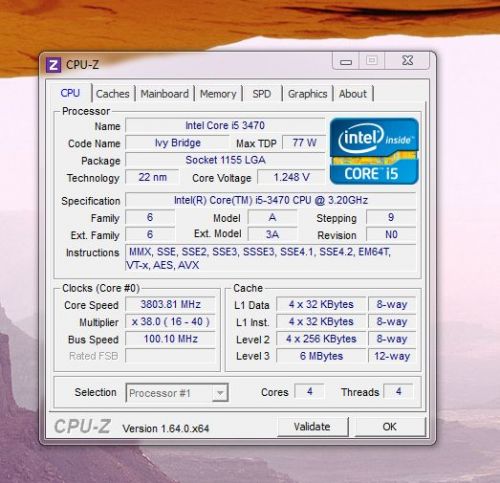Minimize the CPU-Z window

tap(346, 61)
